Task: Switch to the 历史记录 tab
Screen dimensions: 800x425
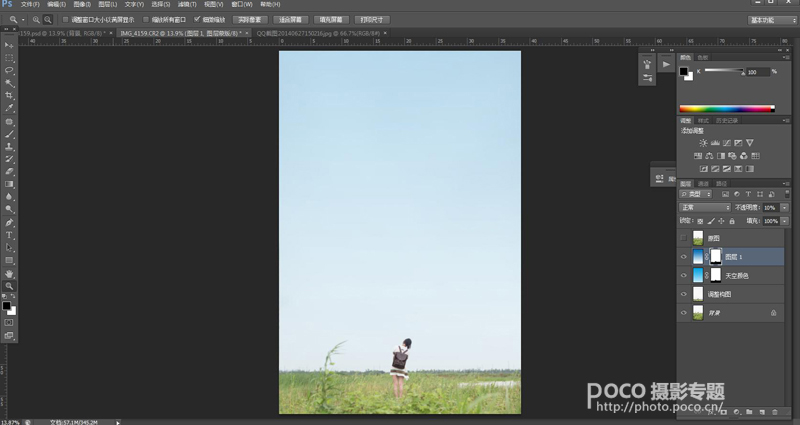Action: [x=727, y=121]
